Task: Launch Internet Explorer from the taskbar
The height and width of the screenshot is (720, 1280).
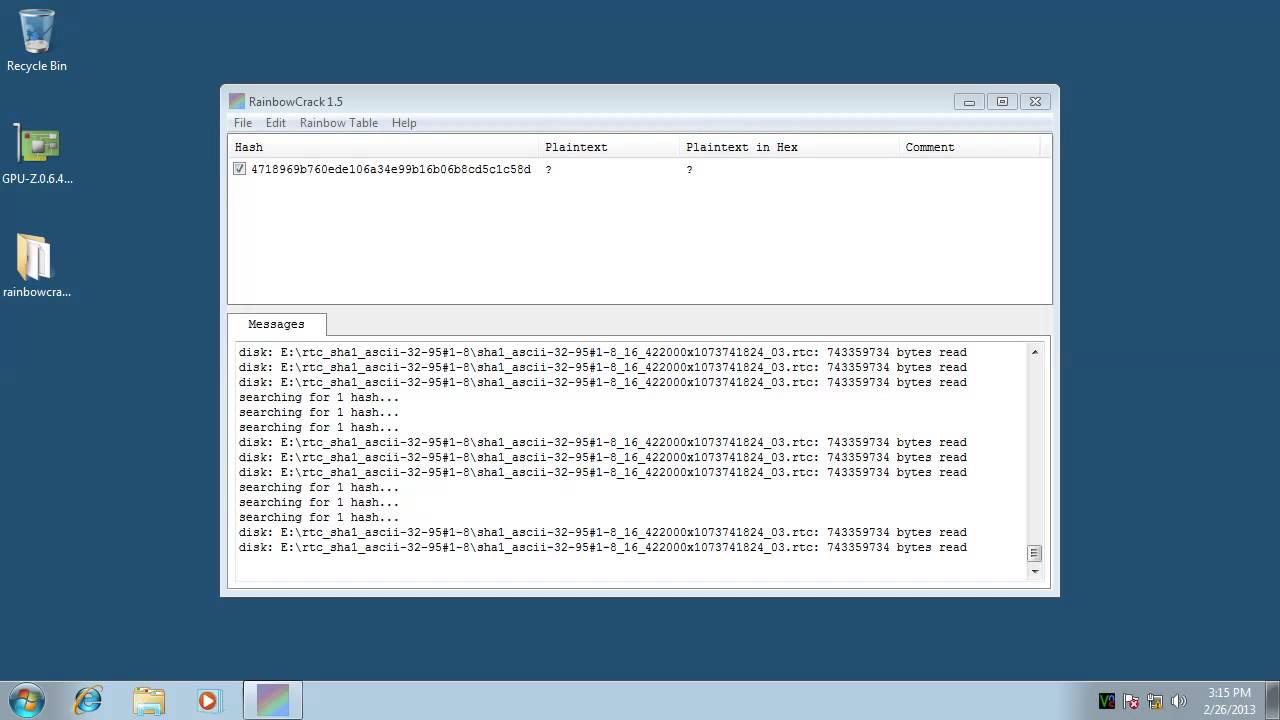Action: [x=88, y=700]
